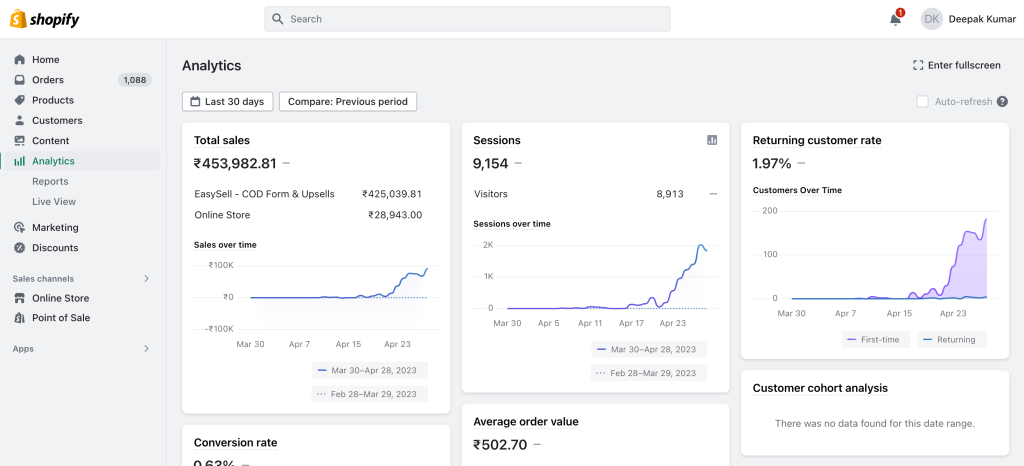Image resolution: width=1024 pixels, height=466 pixels.
Task: Click Enter fullscreen button
Action: tap(956, 65)
